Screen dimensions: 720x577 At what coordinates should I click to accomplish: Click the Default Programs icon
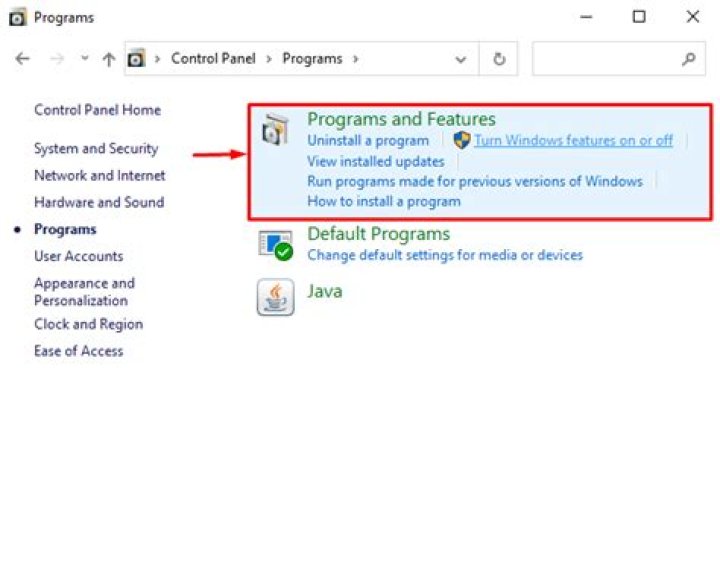[x=276, y=245]
